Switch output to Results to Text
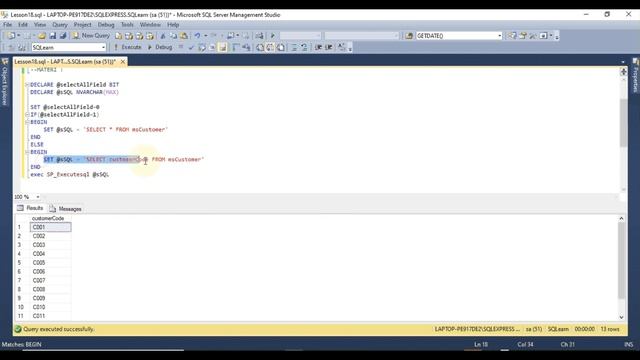Viewport: 640px width, 360px height. coord(260,47)
